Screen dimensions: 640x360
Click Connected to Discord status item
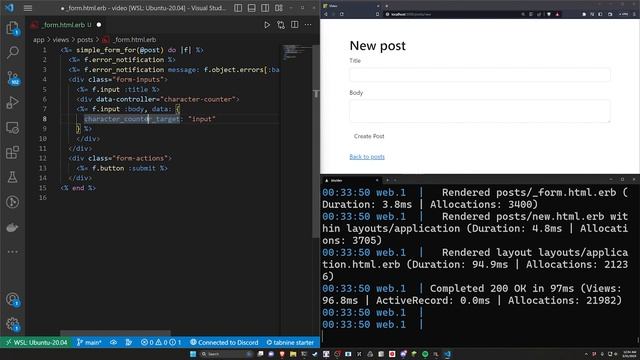[x=224, y=342]
